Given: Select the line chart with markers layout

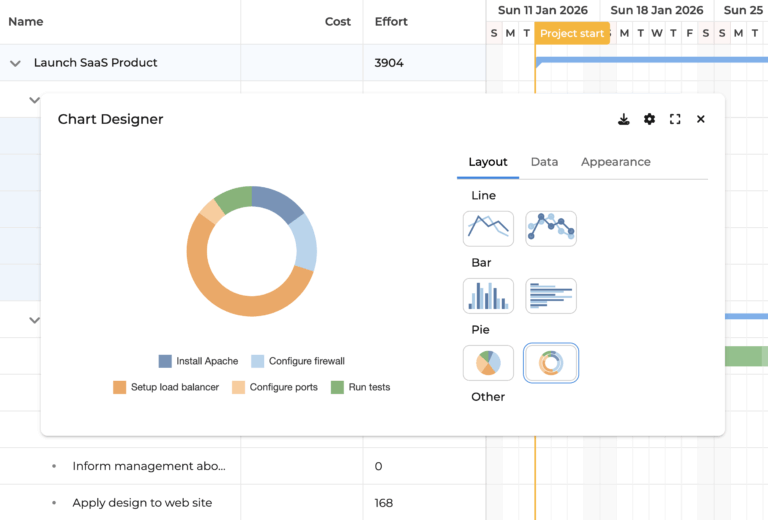Looking at the screenshot, I should [551, 229].
